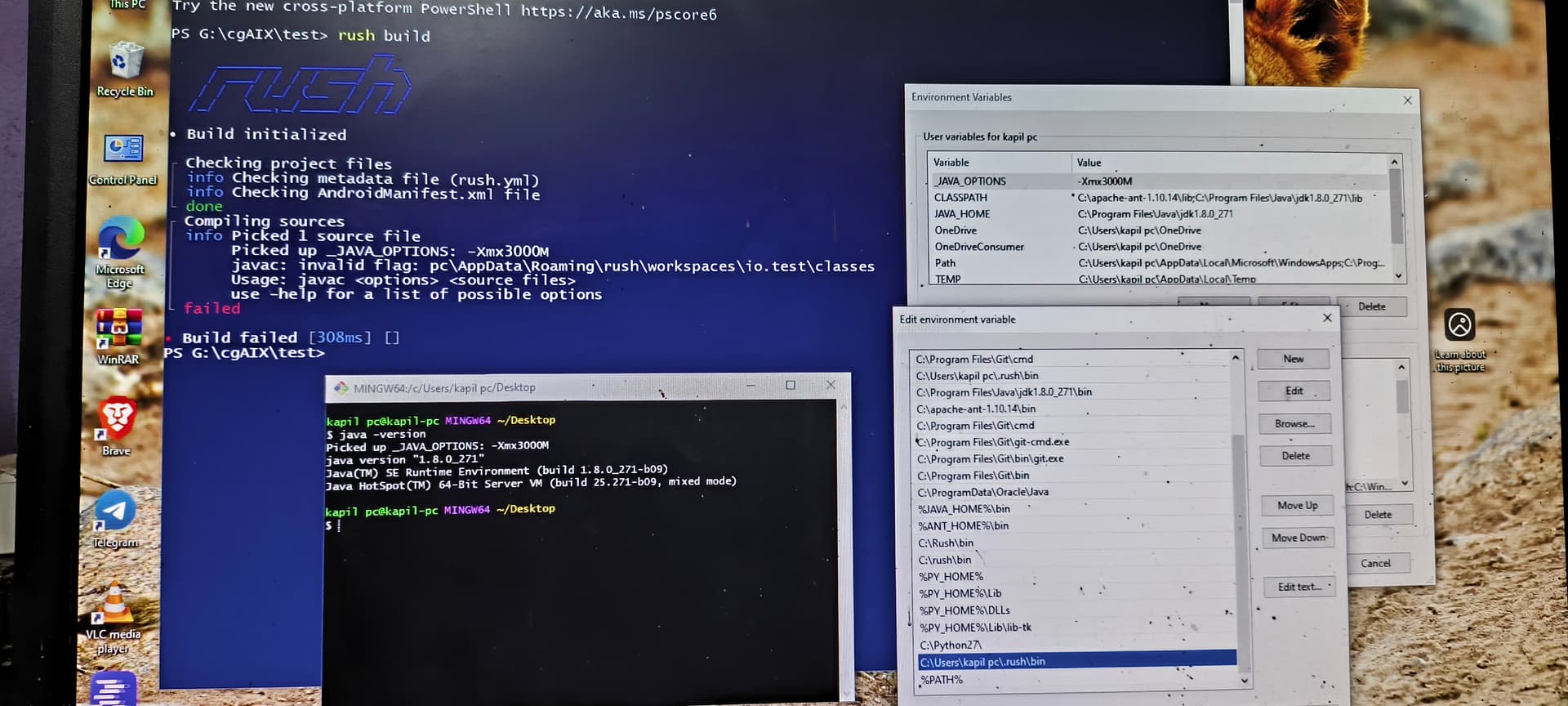Viewport: 1568px width, 706px height.
Task: Select the CLASSPATH user variable row
Action: pyautogui.click(x=1158, y=198)
